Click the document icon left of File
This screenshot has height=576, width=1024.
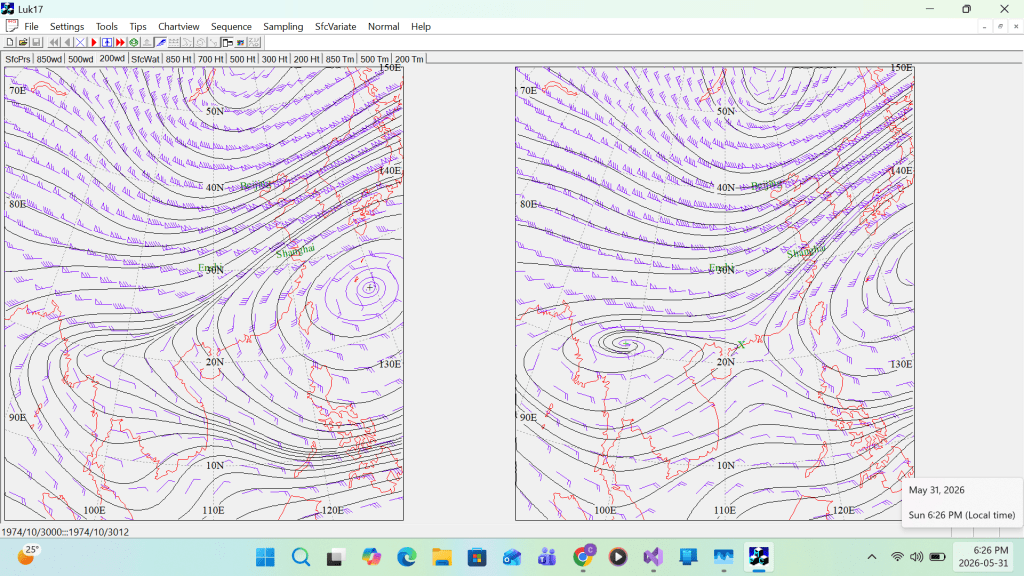coord(12,26)
